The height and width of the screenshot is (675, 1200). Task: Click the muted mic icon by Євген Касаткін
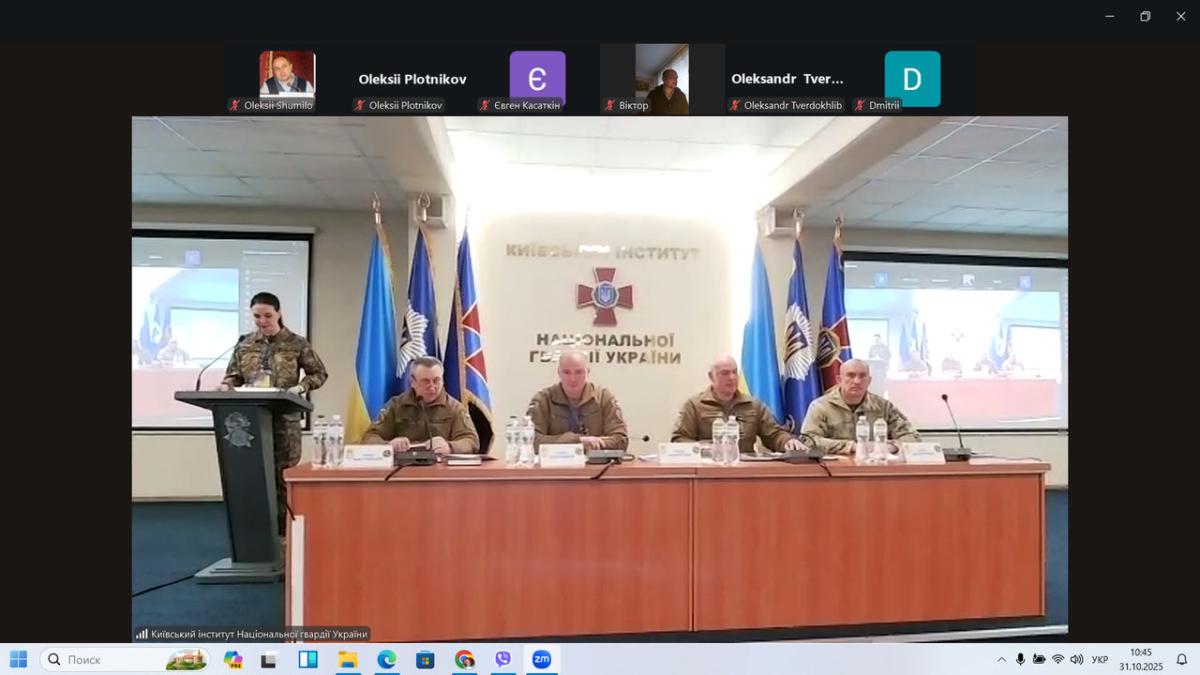485,105
